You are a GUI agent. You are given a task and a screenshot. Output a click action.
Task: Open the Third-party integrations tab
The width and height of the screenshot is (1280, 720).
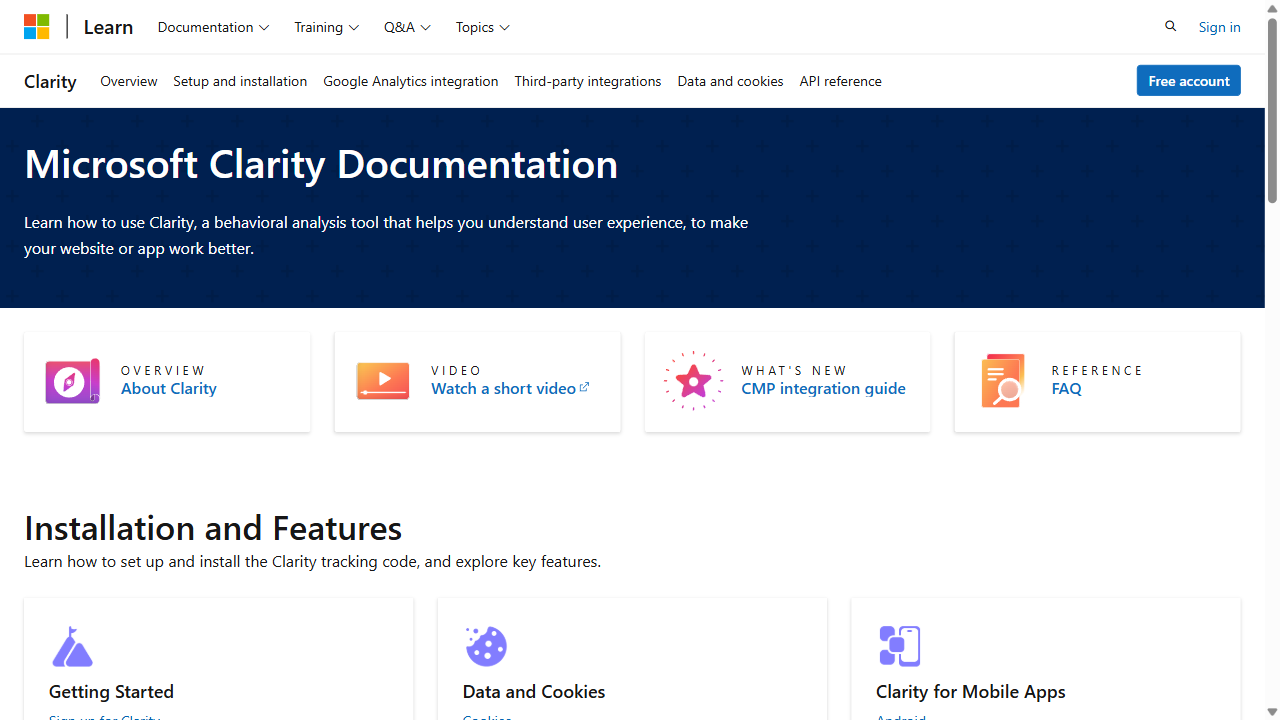(x=588, y=81)
